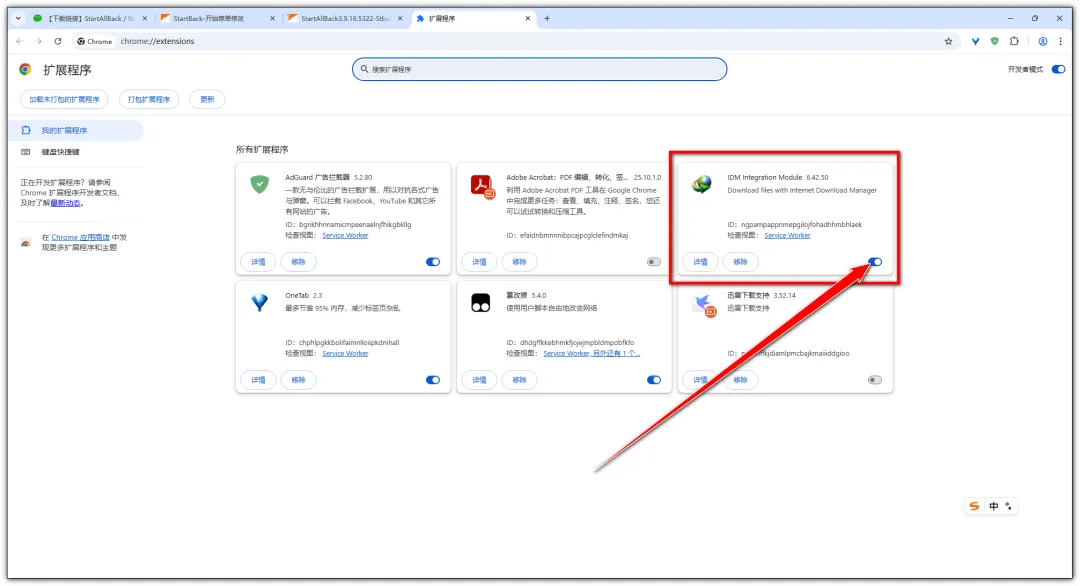Viewport: 1080px width, 586px height.
Task: Click the Chrome site info chip in address bar
Action: pos(94,41)
